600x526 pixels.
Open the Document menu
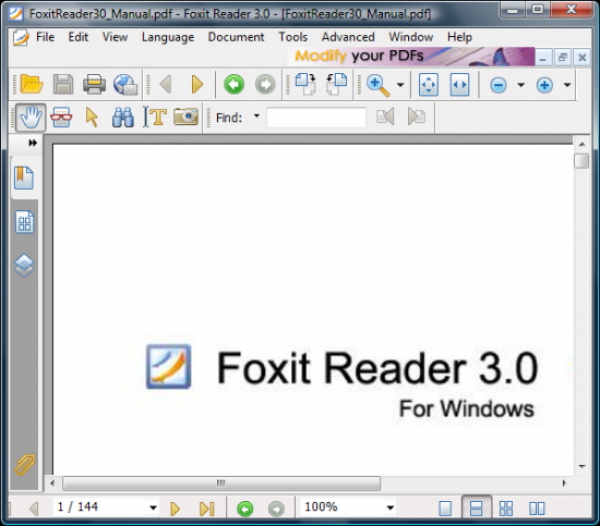[236, 37]
